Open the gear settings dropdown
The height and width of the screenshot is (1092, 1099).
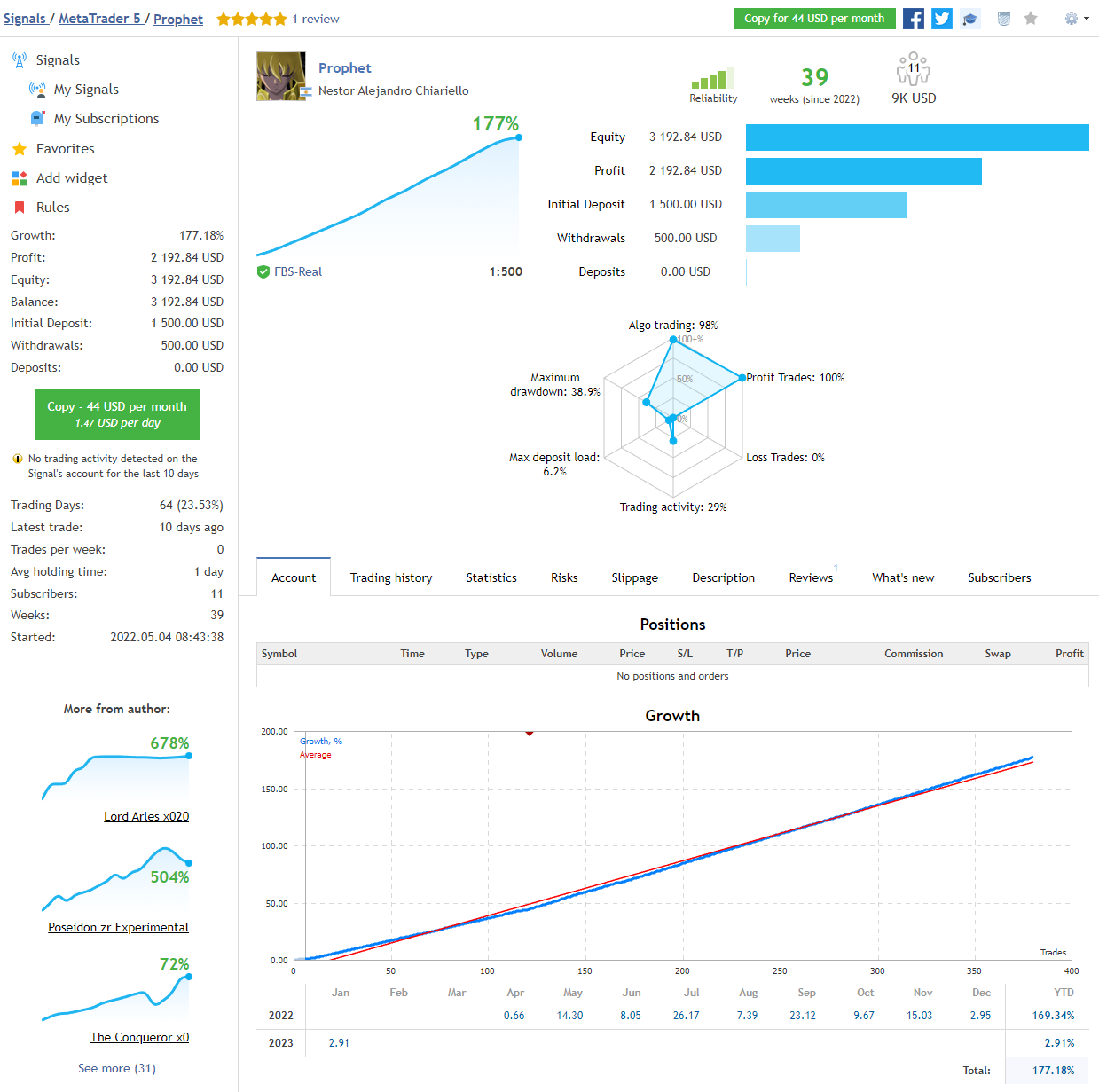click(x=1076, y=19)
